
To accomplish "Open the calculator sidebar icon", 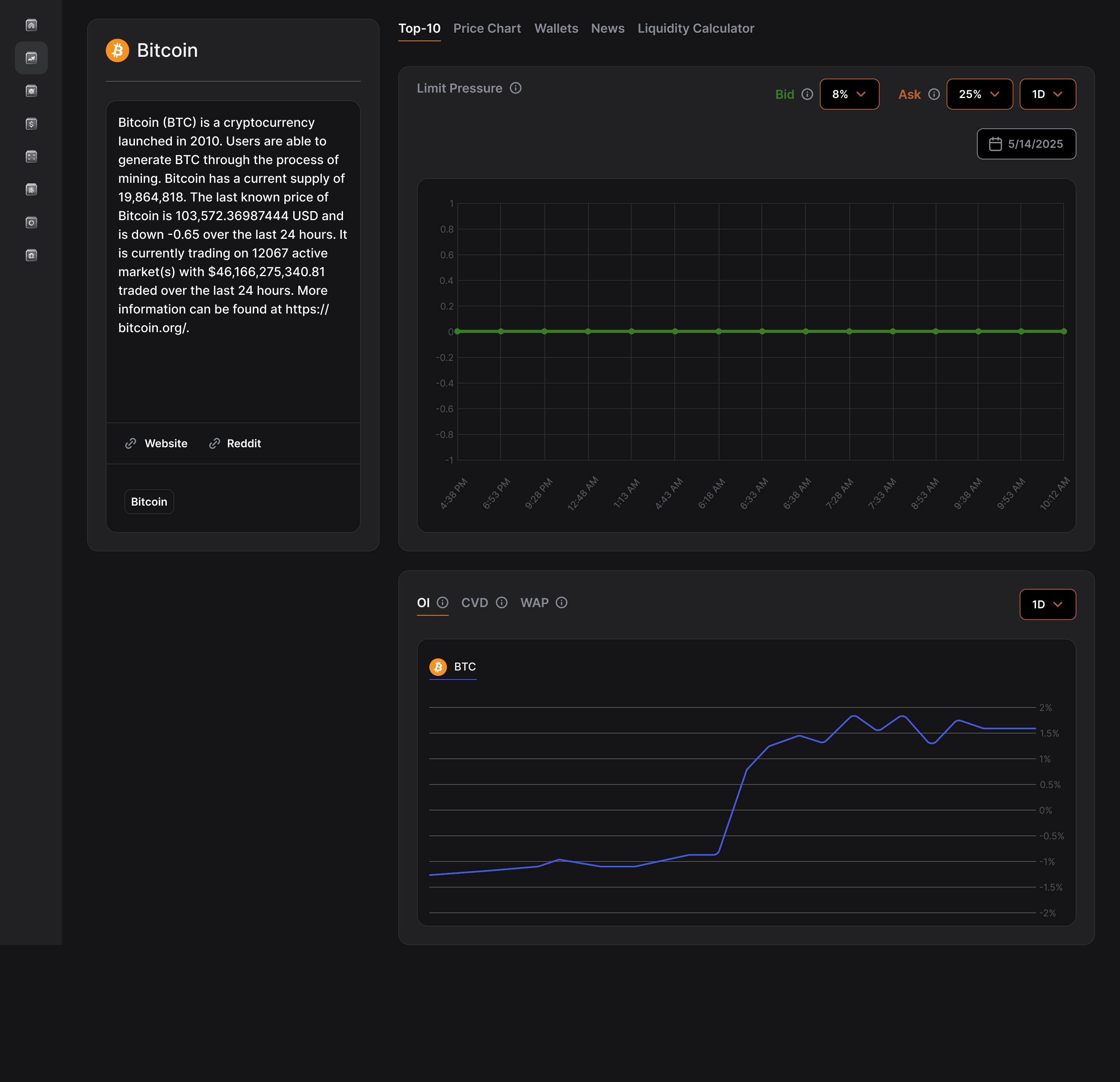I will tap(31, 157).
